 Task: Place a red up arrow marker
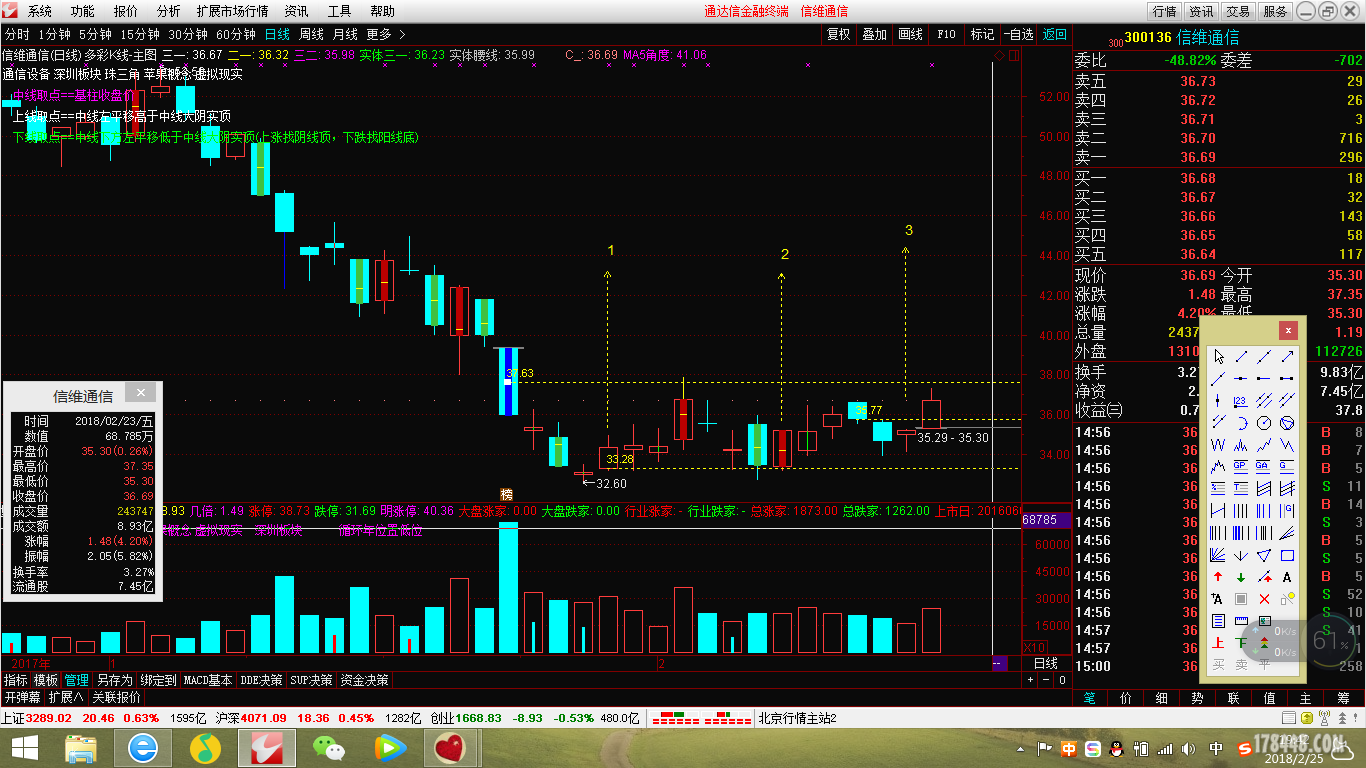click(1218, 577)
